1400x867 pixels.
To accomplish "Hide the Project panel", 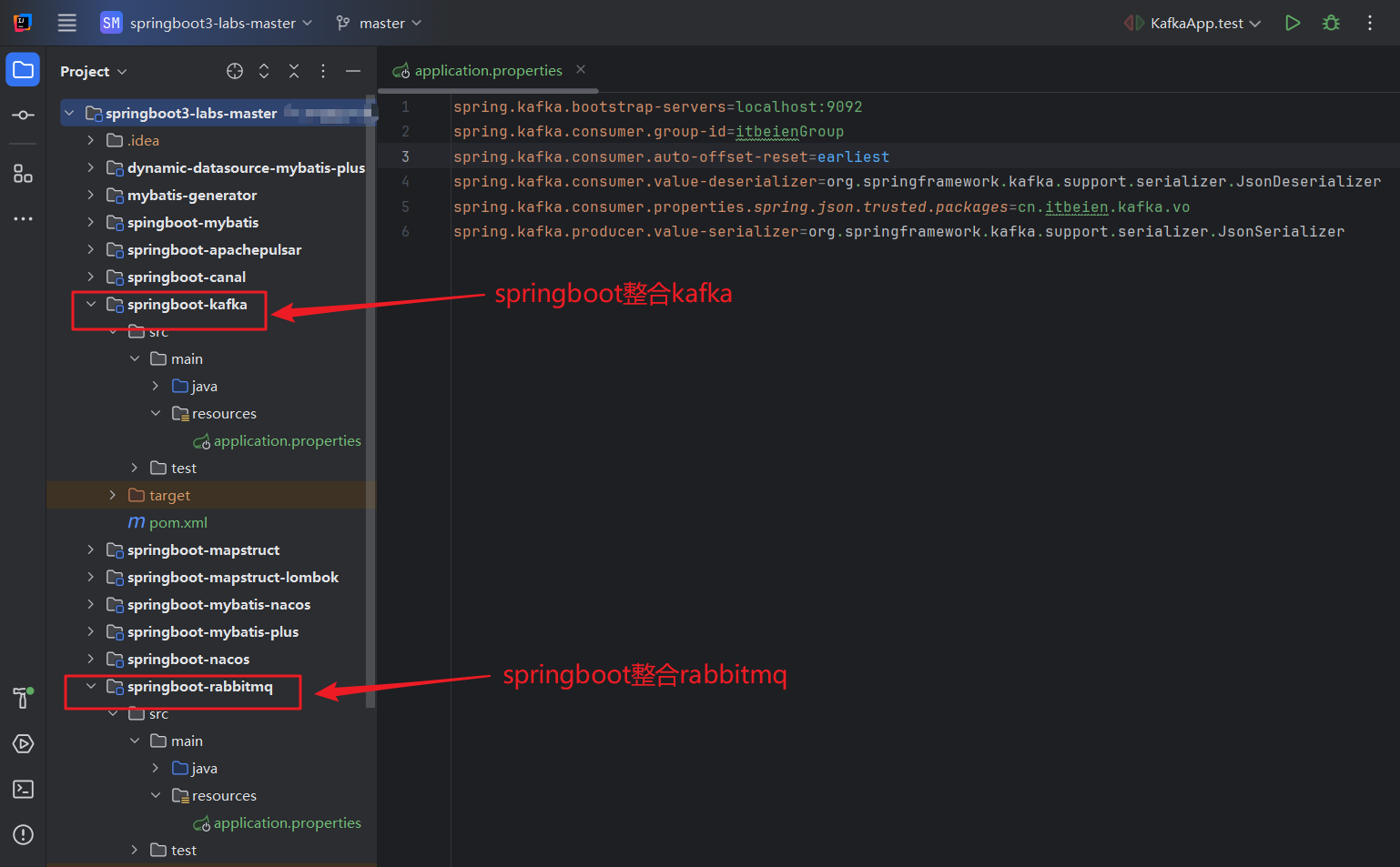I will coord(353,71).
